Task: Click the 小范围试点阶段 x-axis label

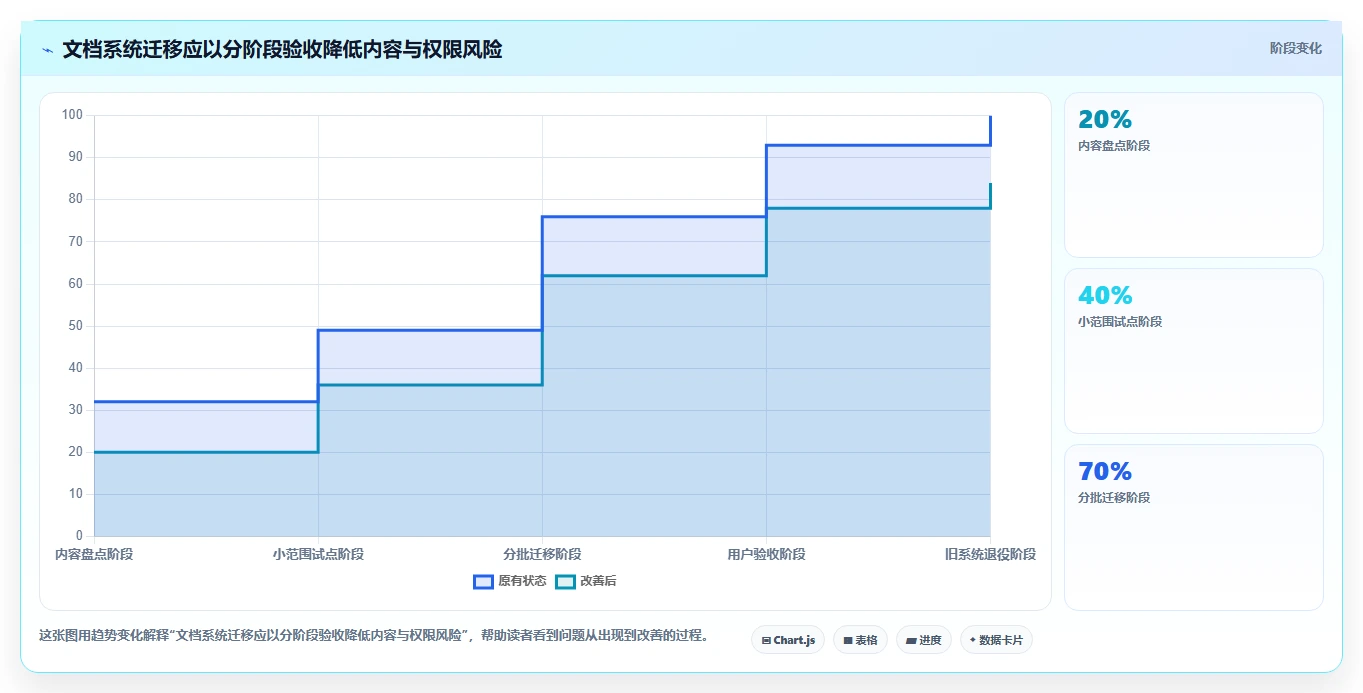Action: 318,554
